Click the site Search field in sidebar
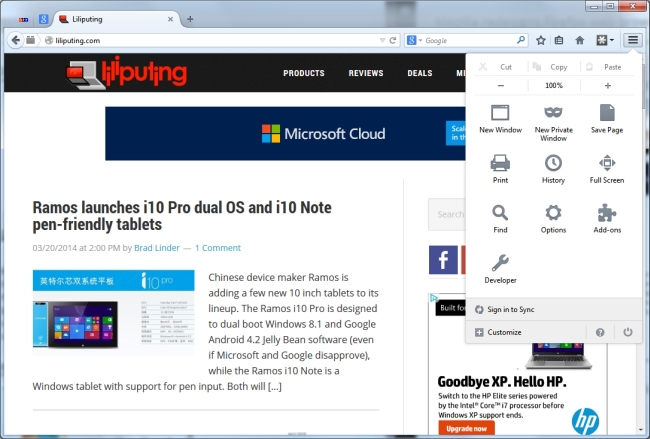This screenshot has height=439, width=650. click(447, 214)
